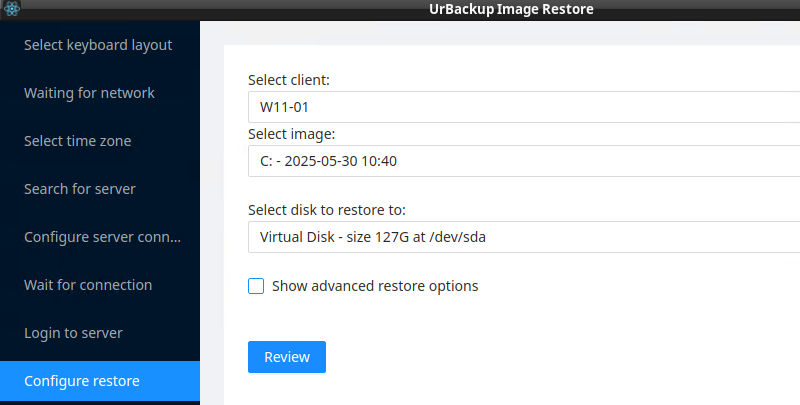The image size is (800, 405).
Task: Switch to Select time zone step
Action: (x=77, y=141)
